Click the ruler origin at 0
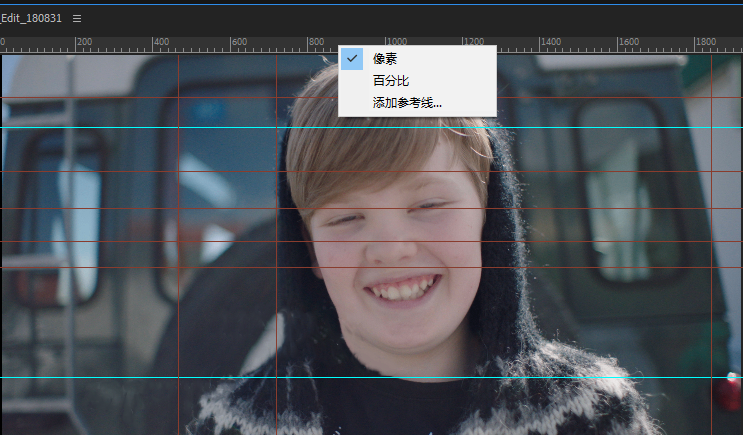The image size is (743, 435). click(x=3, y=43)
